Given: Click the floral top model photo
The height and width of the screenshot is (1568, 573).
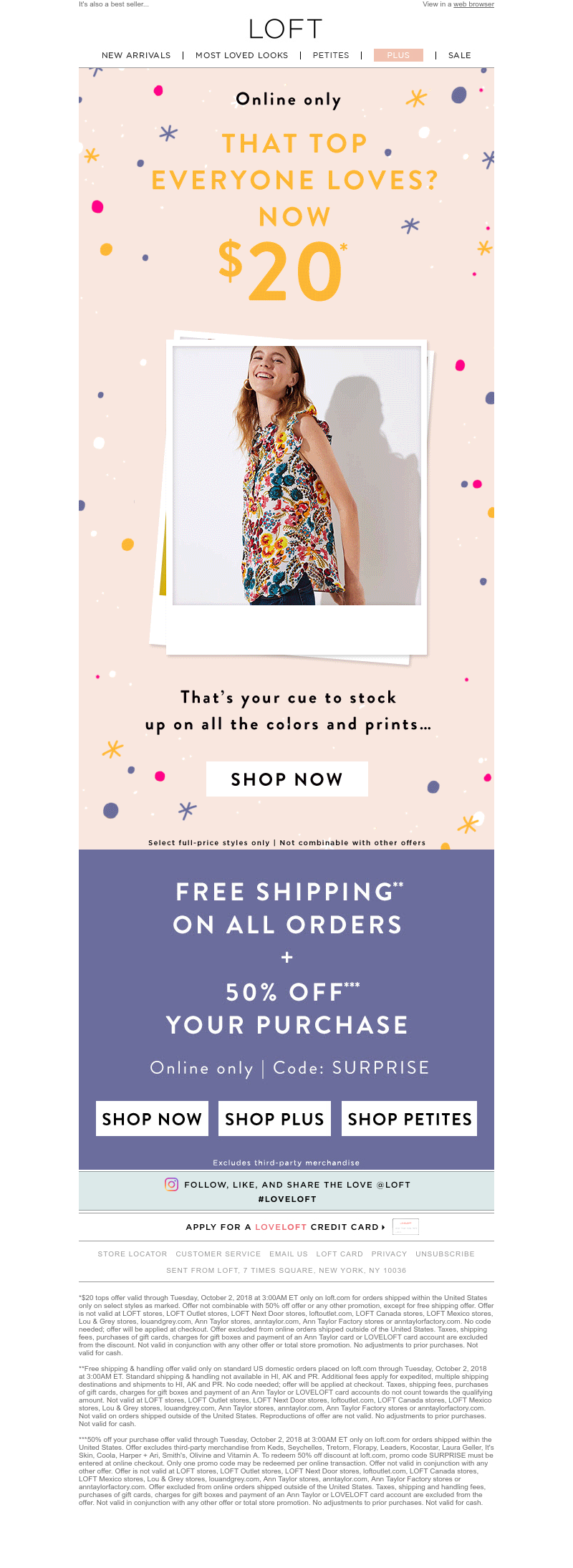Looking at the screenshot, I should click(297, 476).
